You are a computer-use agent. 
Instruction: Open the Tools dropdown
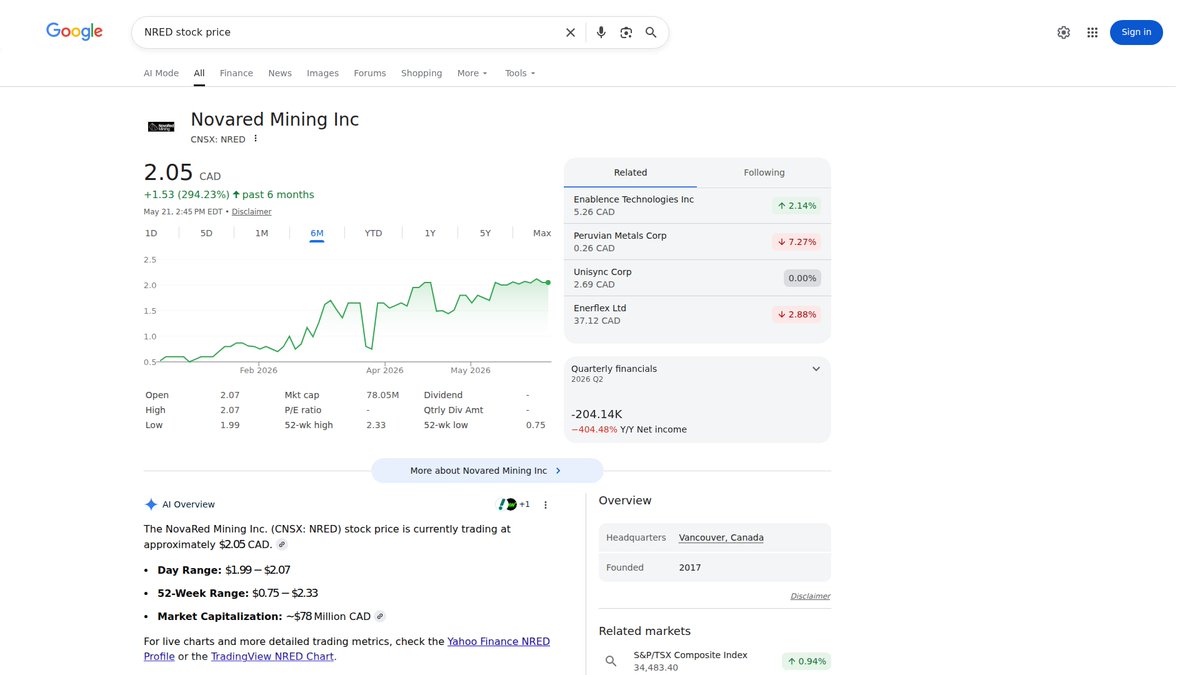(520, 73)
